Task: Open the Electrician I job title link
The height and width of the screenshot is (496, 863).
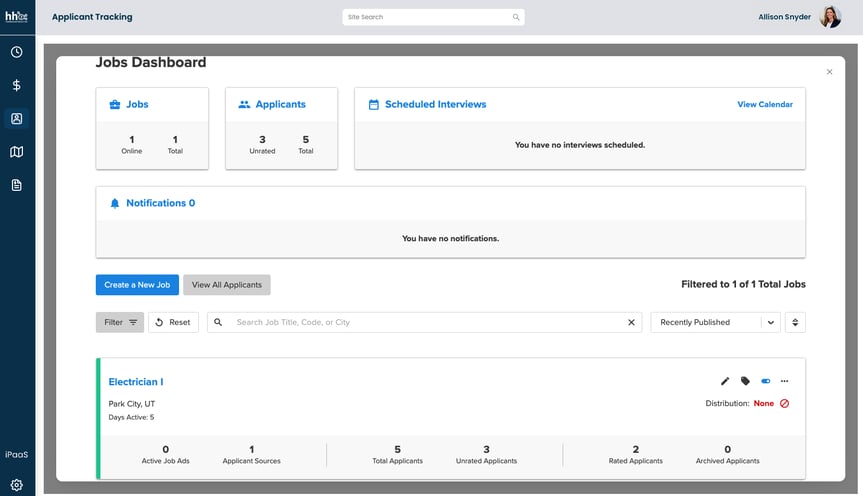Action: (135, 382)
